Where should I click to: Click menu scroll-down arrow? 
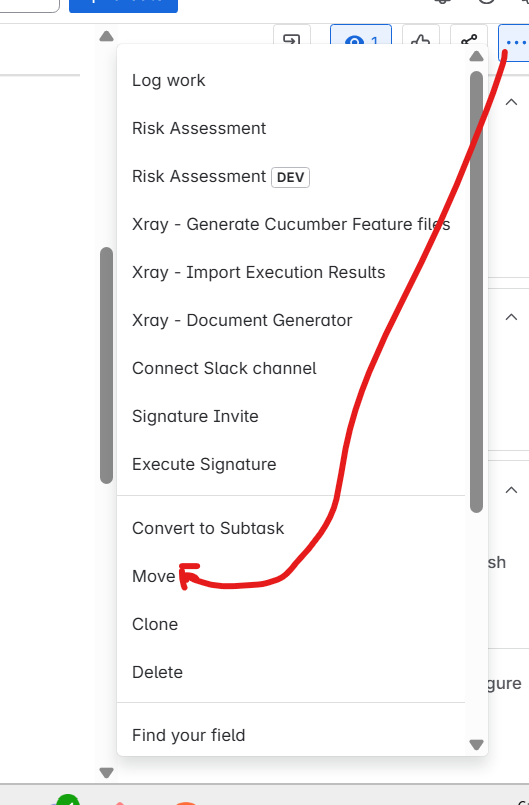tap(476, 745)
